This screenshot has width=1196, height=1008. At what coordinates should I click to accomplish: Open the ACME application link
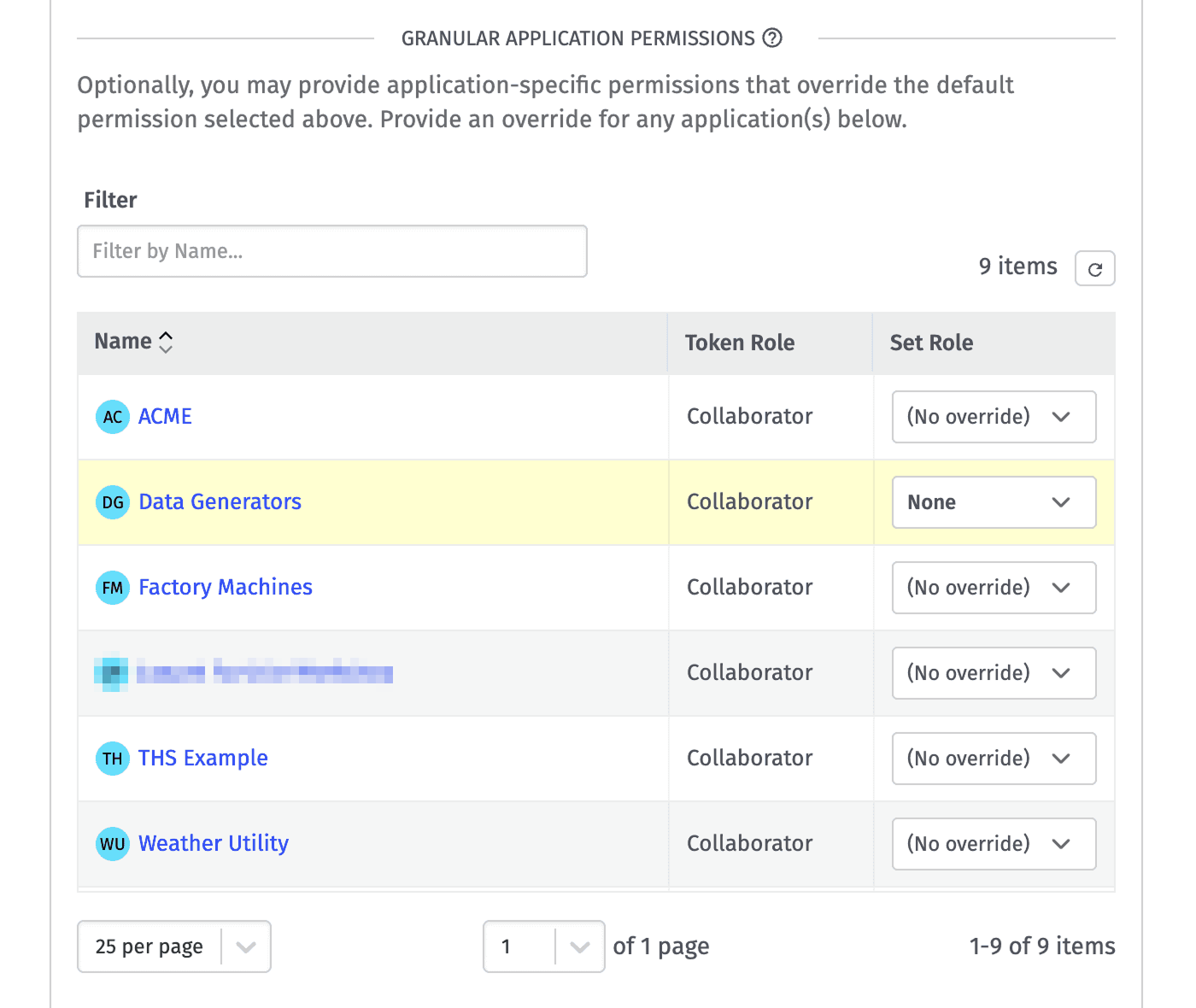point(165,416)
